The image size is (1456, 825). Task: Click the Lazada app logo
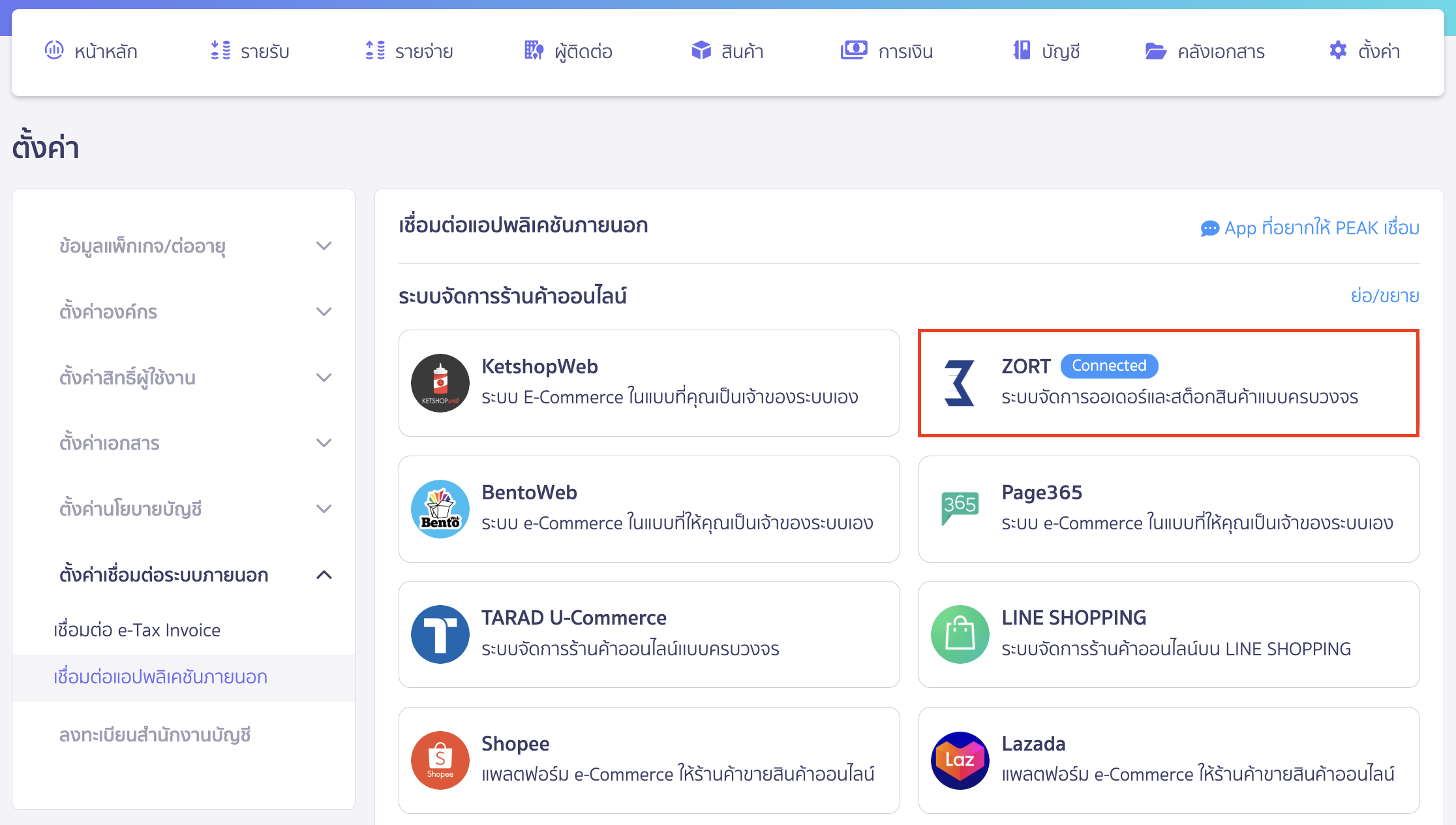[960, 760]
